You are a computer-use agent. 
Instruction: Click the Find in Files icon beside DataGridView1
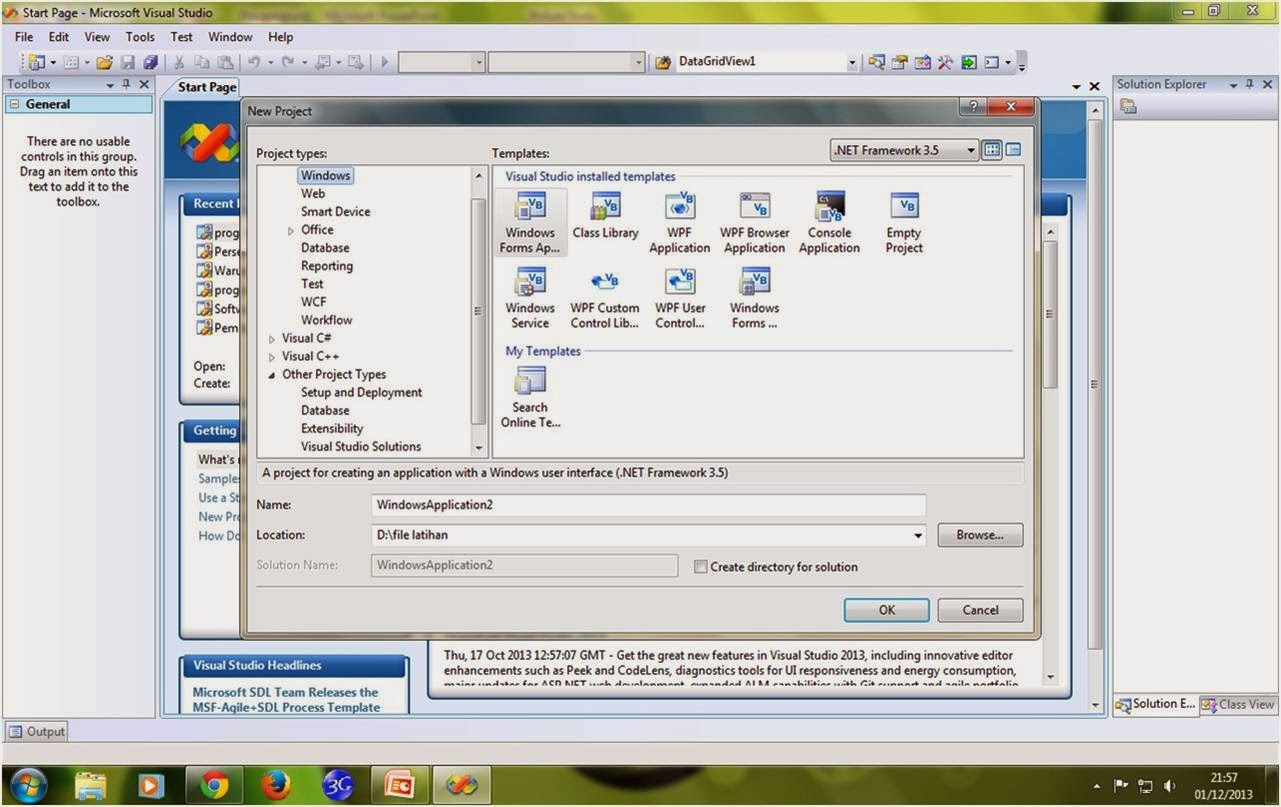[x=663, y=62]
